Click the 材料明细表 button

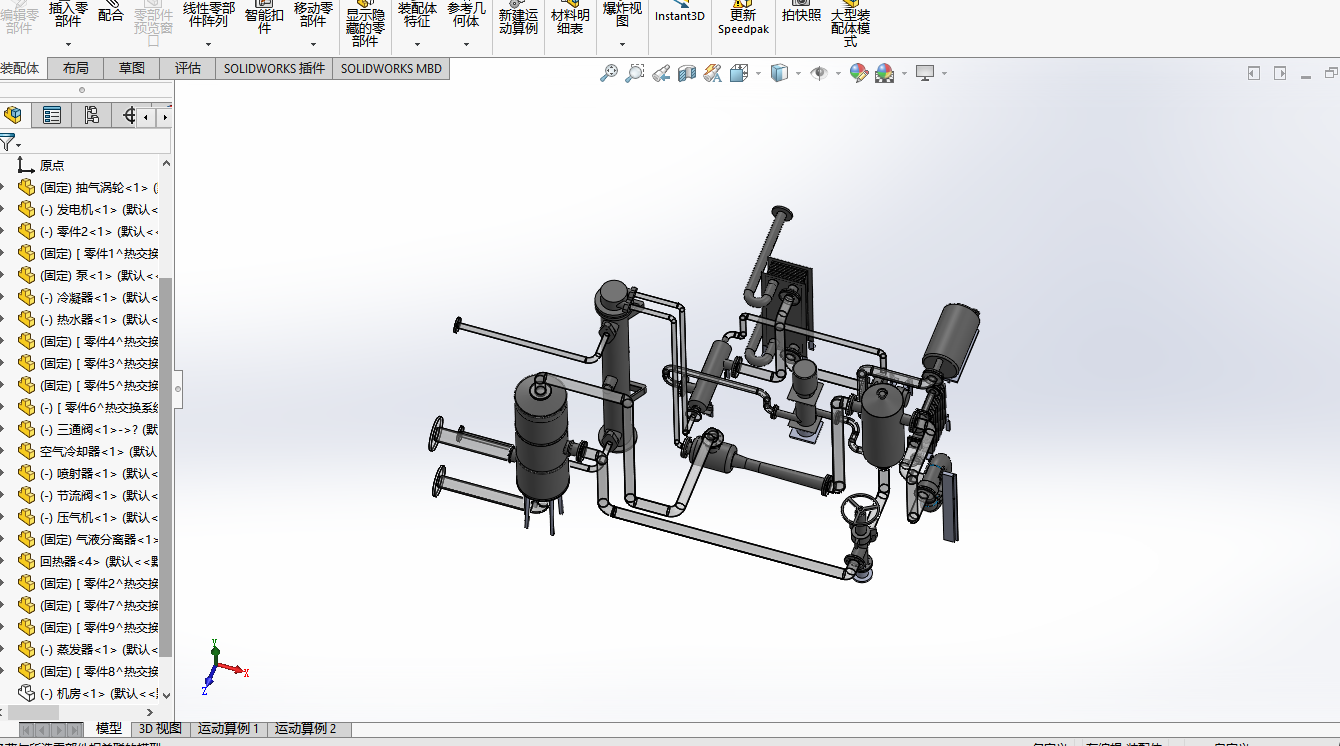(570, 21)
